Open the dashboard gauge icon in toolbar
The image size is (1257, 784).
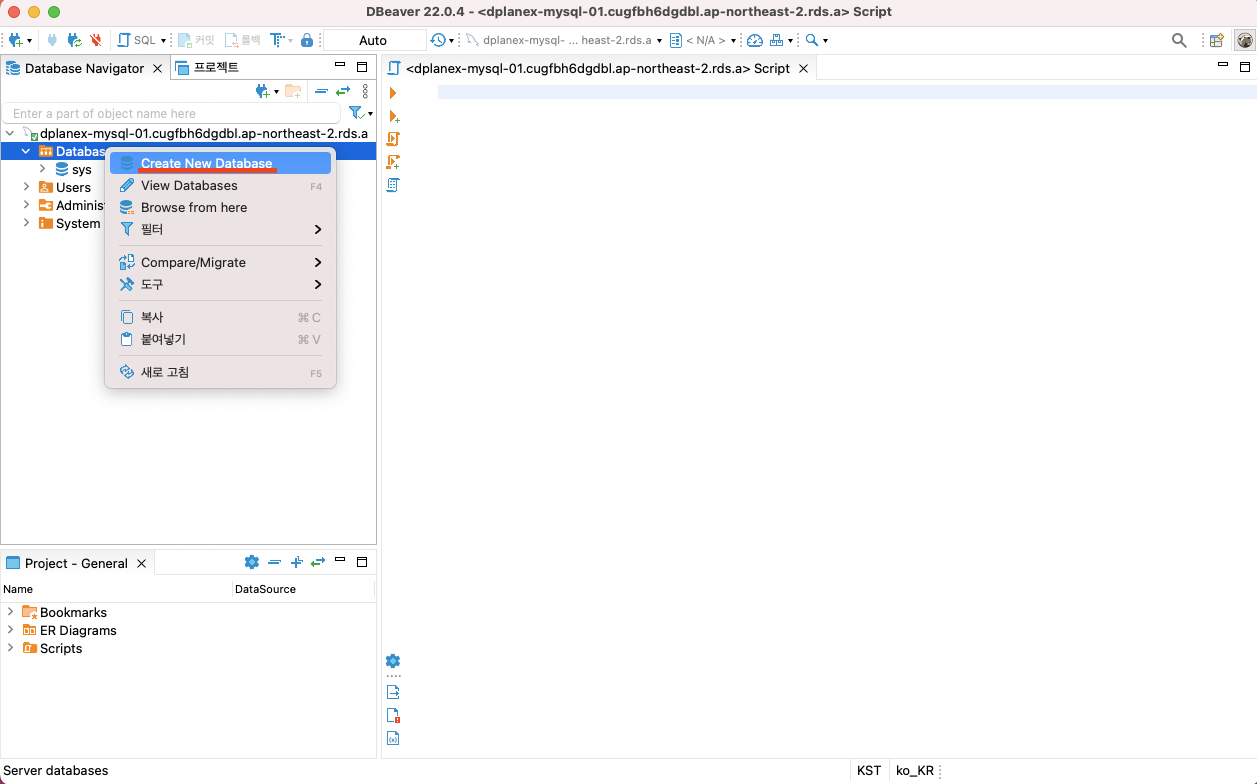pyautogui.click(x=755, y=40)
